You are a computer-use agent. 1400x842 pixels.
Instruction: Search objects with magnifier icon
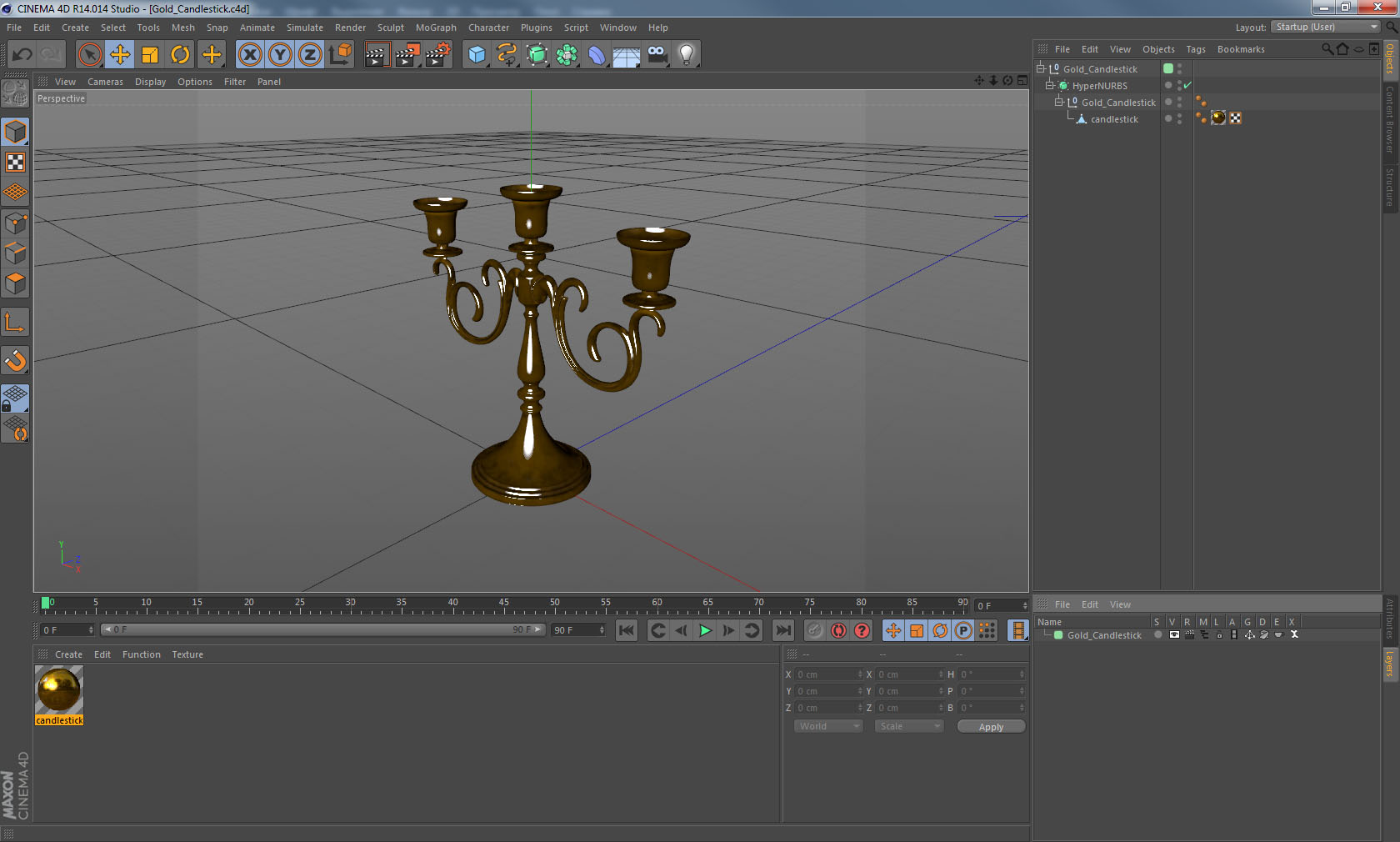(1327, 49)
